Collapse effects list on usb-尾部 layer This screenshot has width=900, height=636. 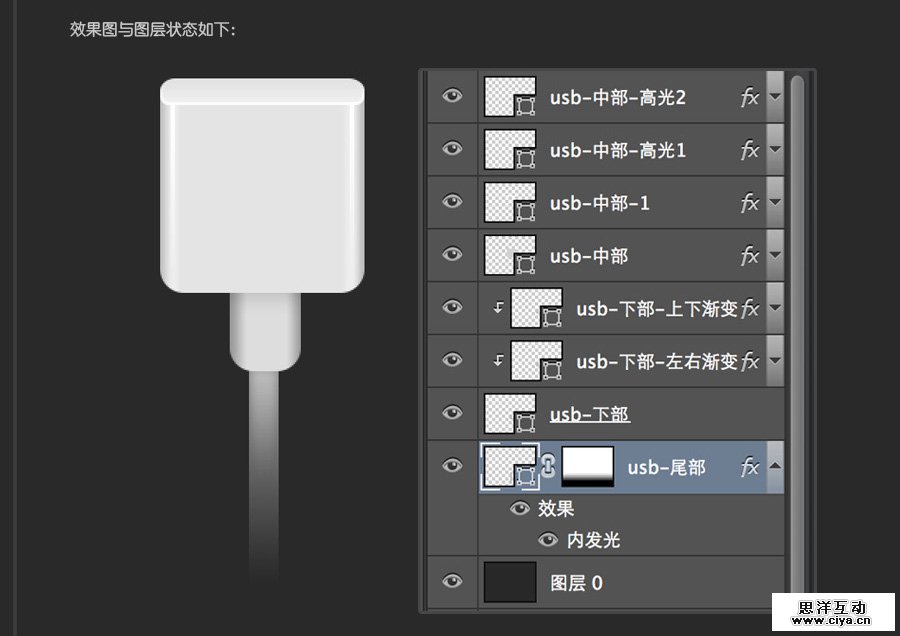(x=775, y=467)
